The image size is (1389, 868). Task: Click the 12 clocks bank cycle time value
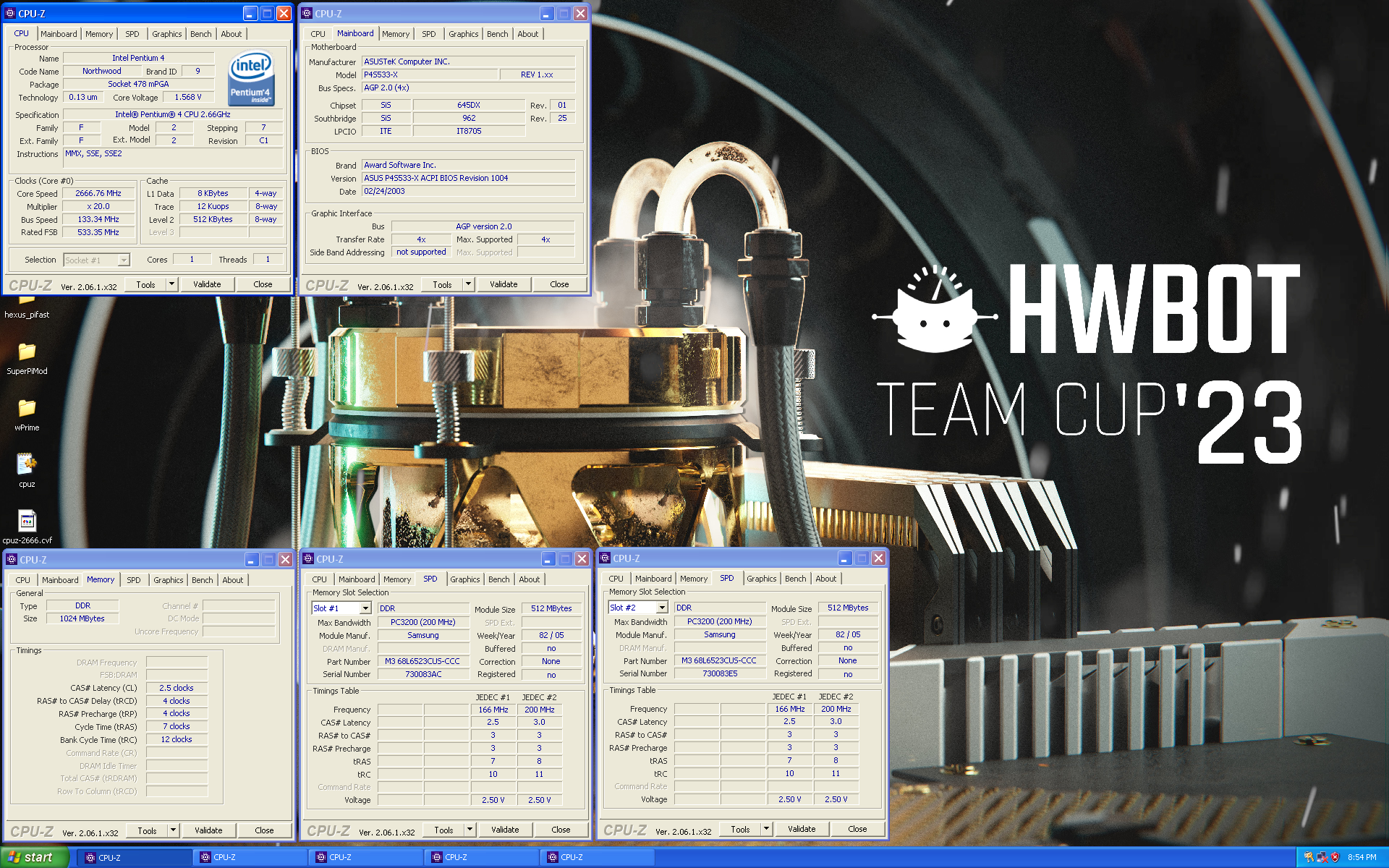(177, 739)
